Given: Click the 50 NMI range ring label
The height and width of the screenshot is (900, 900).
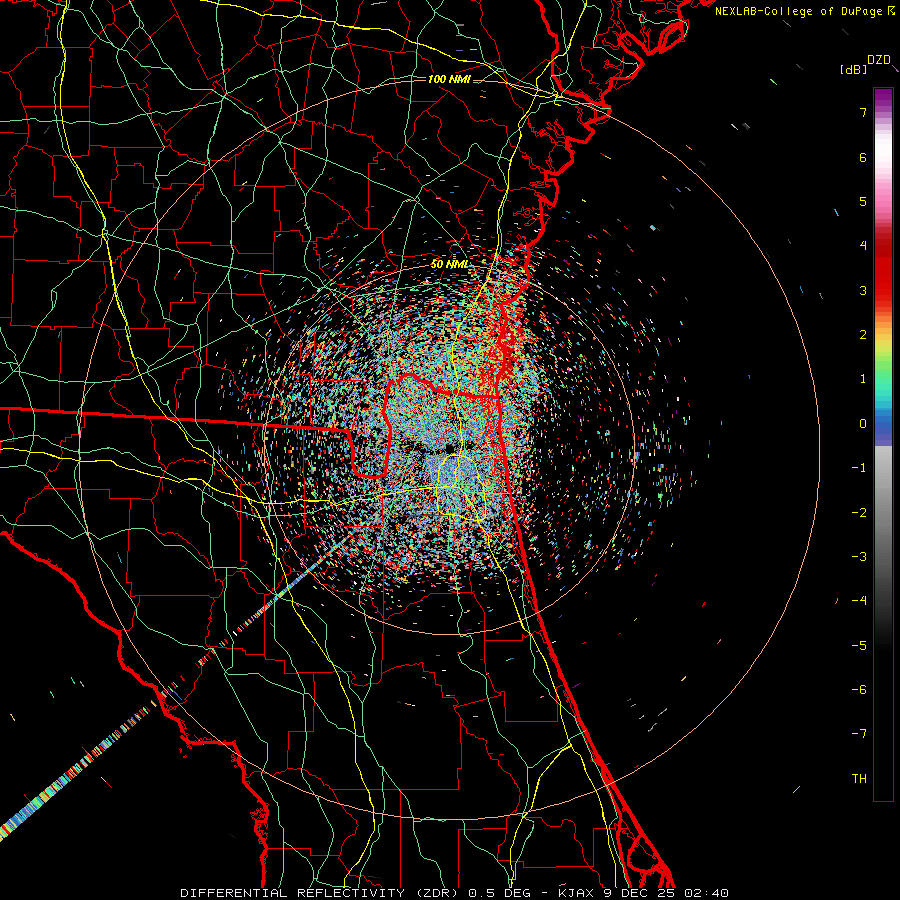Looking at the screenshot, I should coord(449,264).
